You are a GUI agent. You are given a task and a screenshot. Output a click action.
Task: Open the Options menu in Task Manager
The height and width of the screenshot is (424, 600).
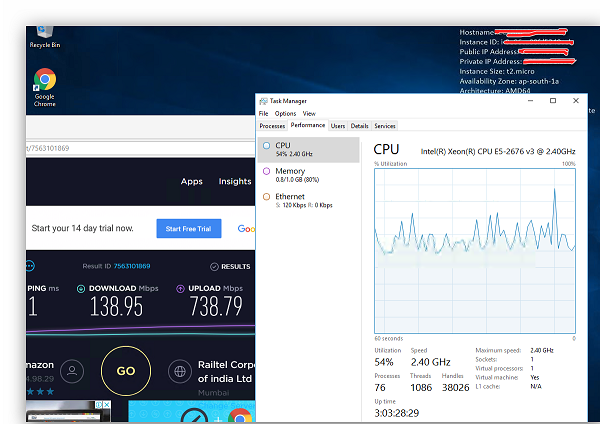285,114
